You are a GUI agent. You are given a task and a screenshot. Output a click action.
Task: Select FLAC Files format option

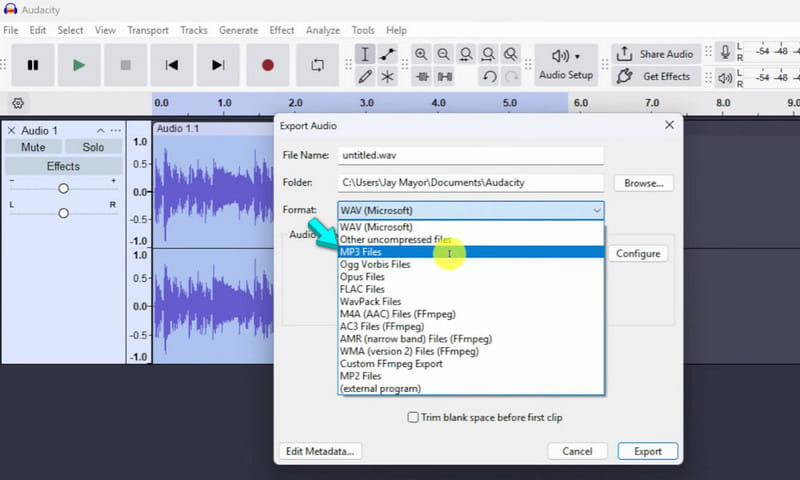coord(471,289)
